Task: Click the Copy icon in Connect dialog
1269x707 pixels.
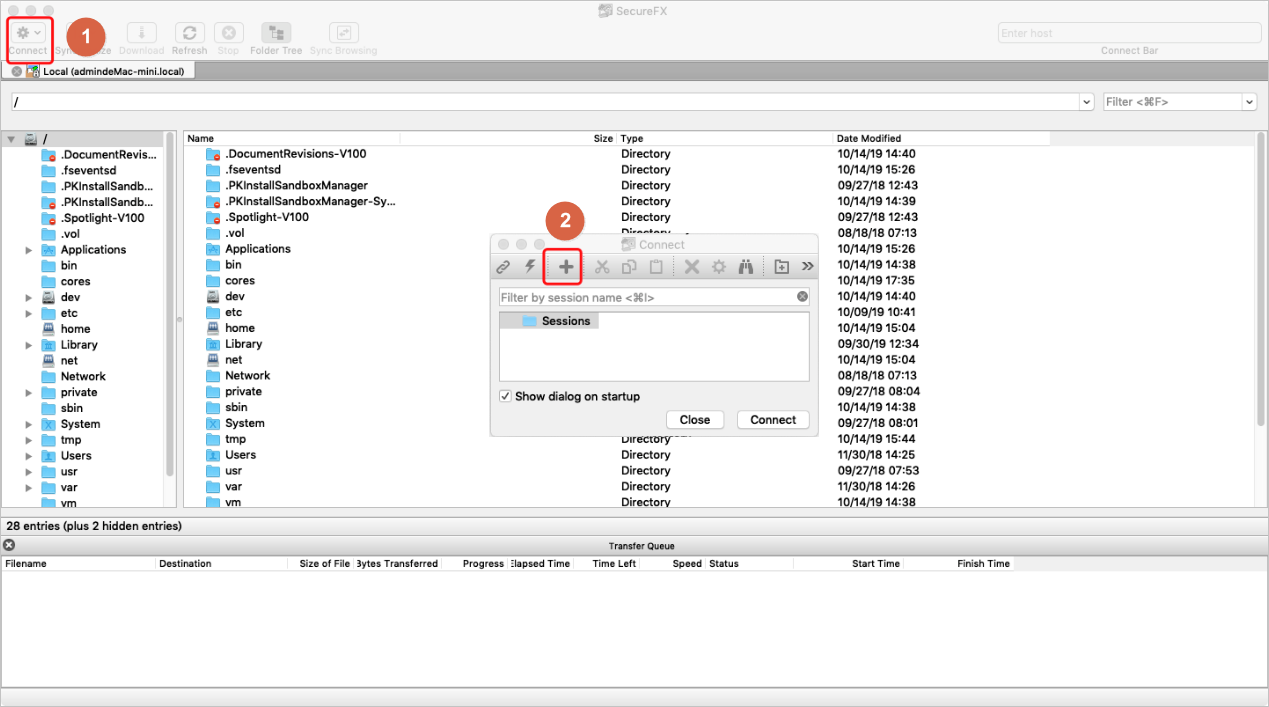Action: (x=629, y=267)
